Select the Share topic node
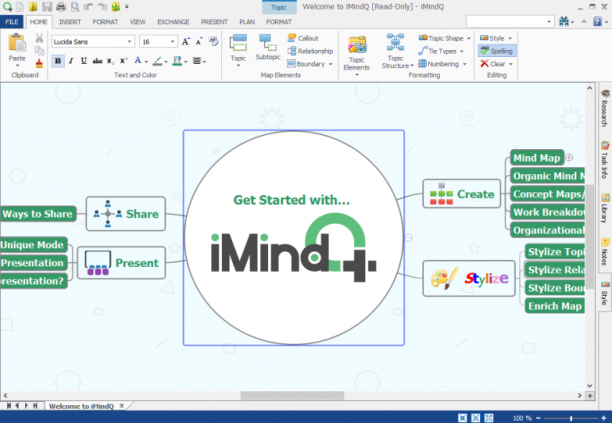This screenshot has width=612, height=423. (126, 213)
